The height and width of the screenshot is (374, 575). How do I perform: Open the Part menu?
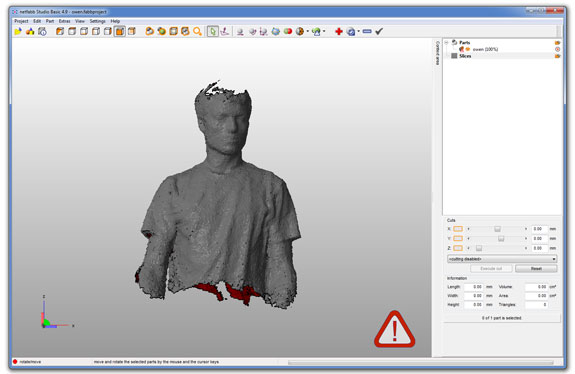click(50, 21)
